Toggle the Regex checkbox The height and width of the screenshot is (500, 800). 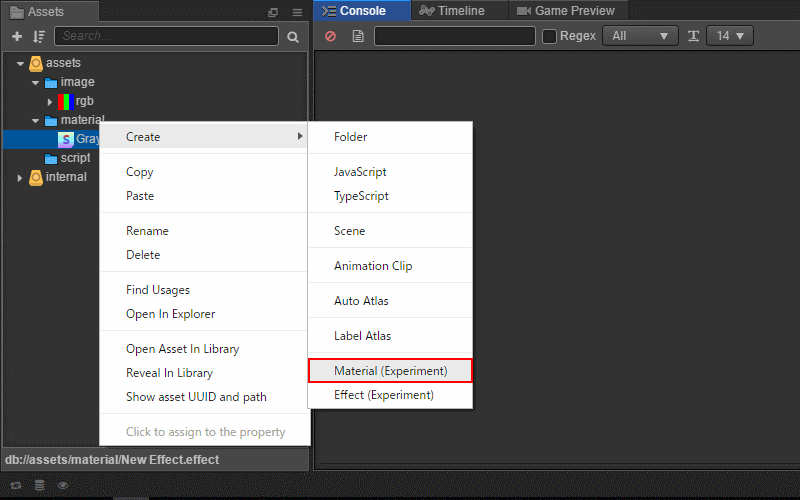click(x=549, y=36)
